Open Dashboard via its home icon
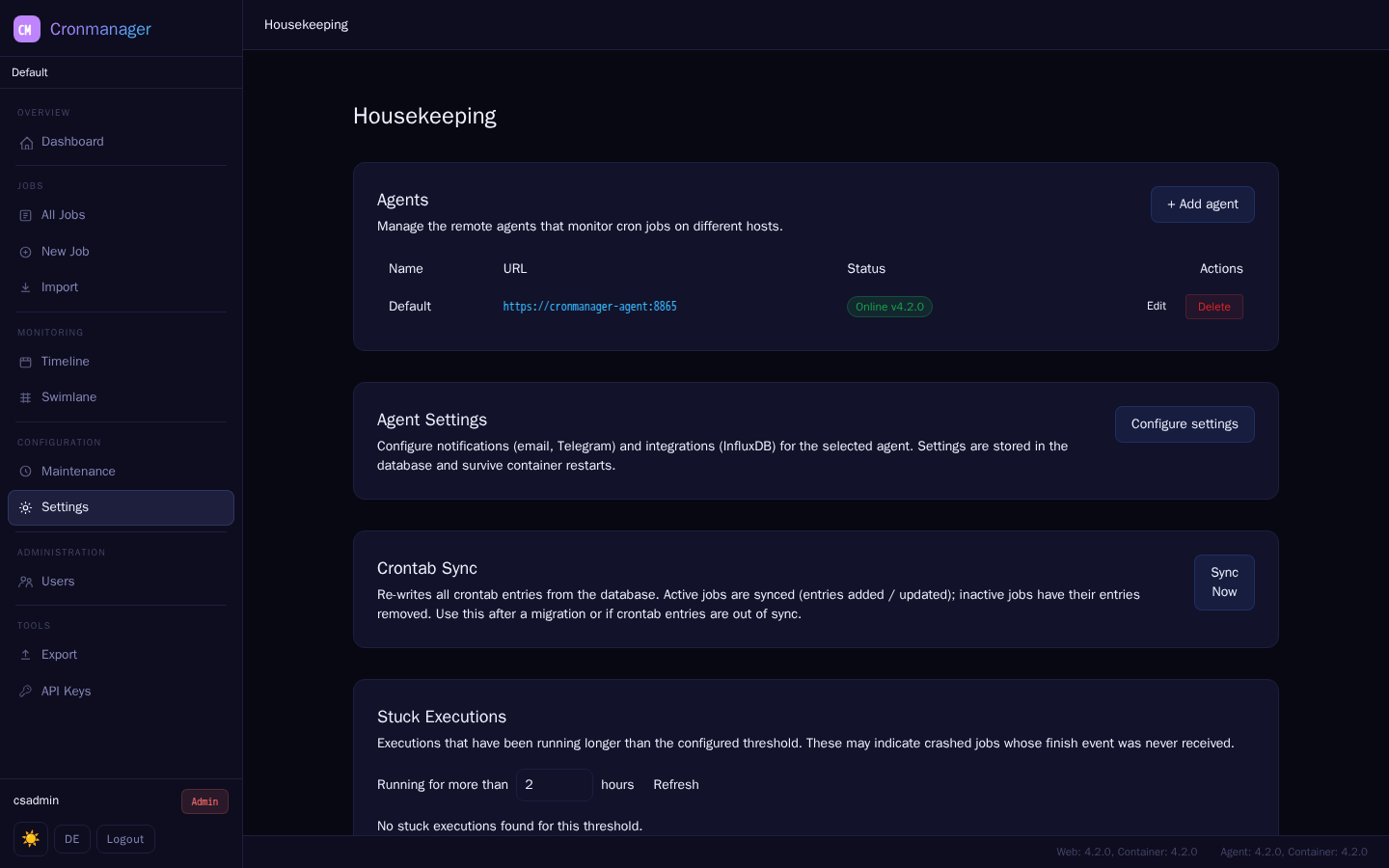 click(x=26, y=143)
